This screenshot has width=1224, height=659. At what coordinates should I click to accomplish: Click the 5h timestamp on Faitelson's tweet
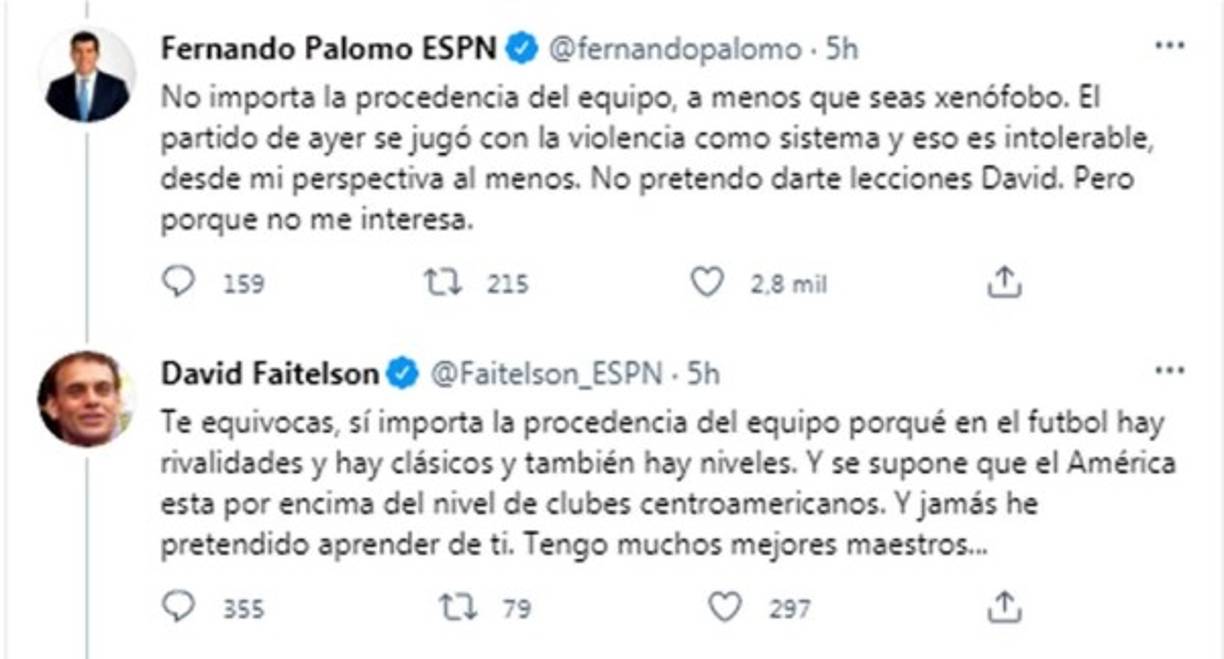pos(703,374)
